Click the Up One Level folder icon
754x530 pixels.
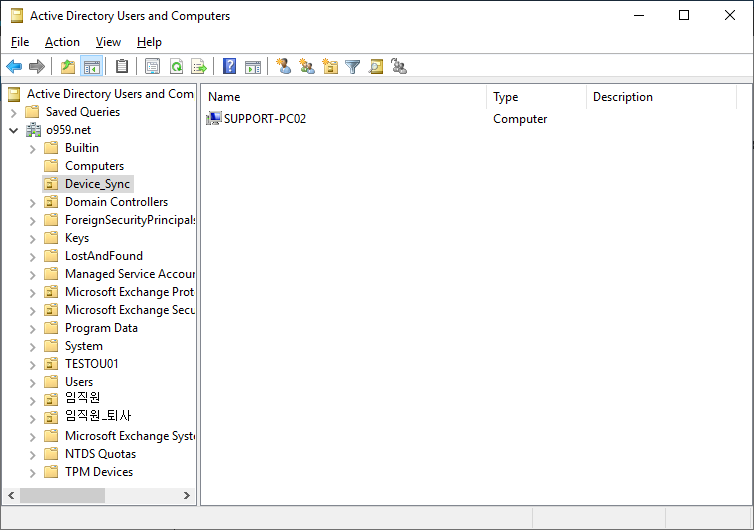tap(68, 66)
